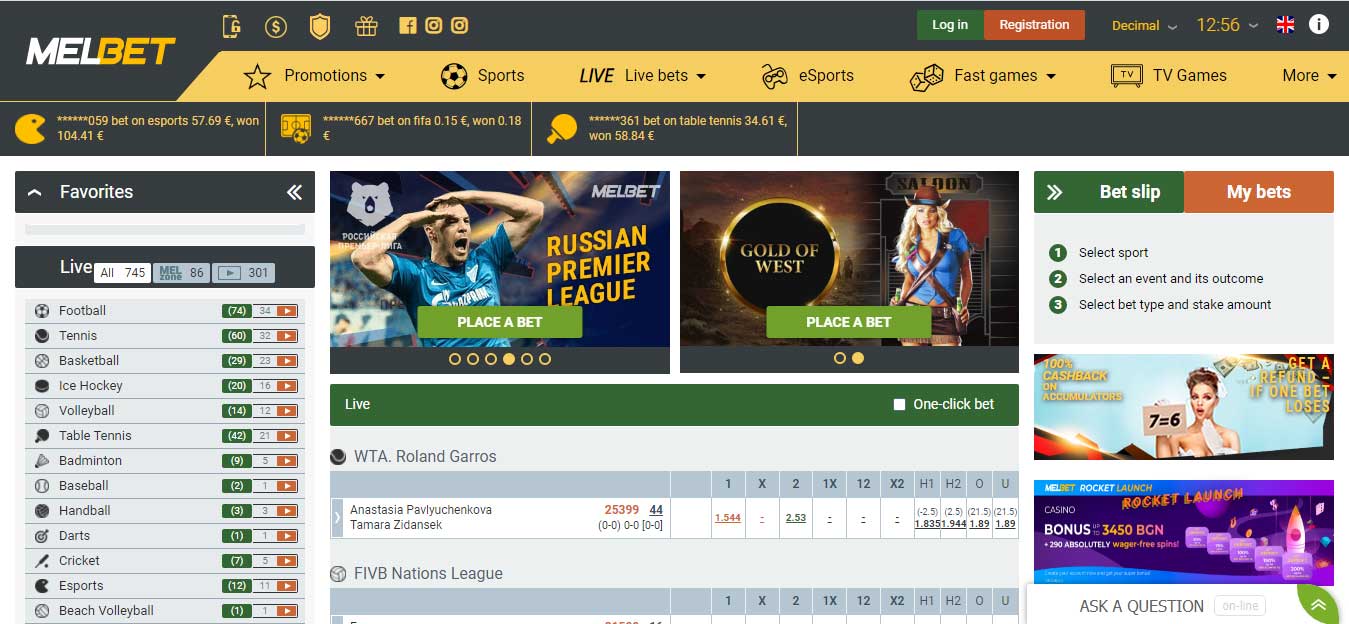
Task: Open the mobile app phone icon
Action: pyautogui.click(x=232, y=26)
